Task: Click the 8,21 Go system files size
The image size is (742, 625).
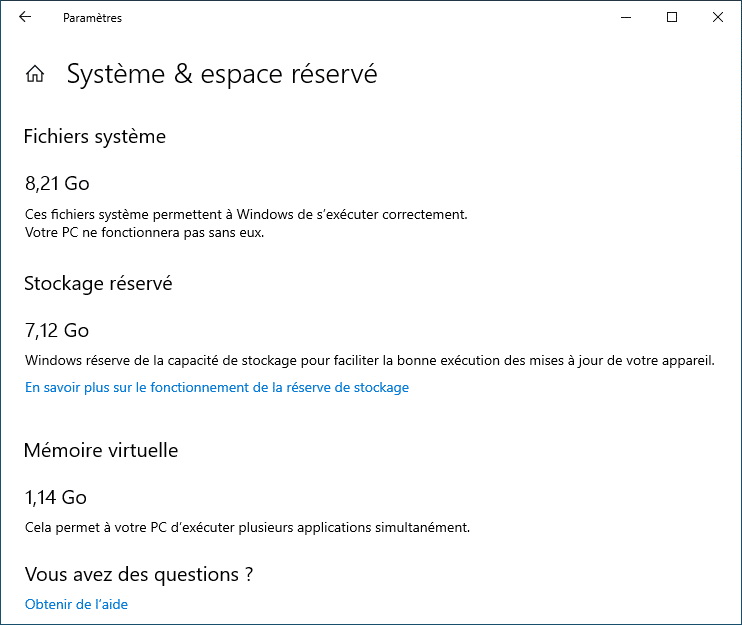Action: [x=57, y=183]
